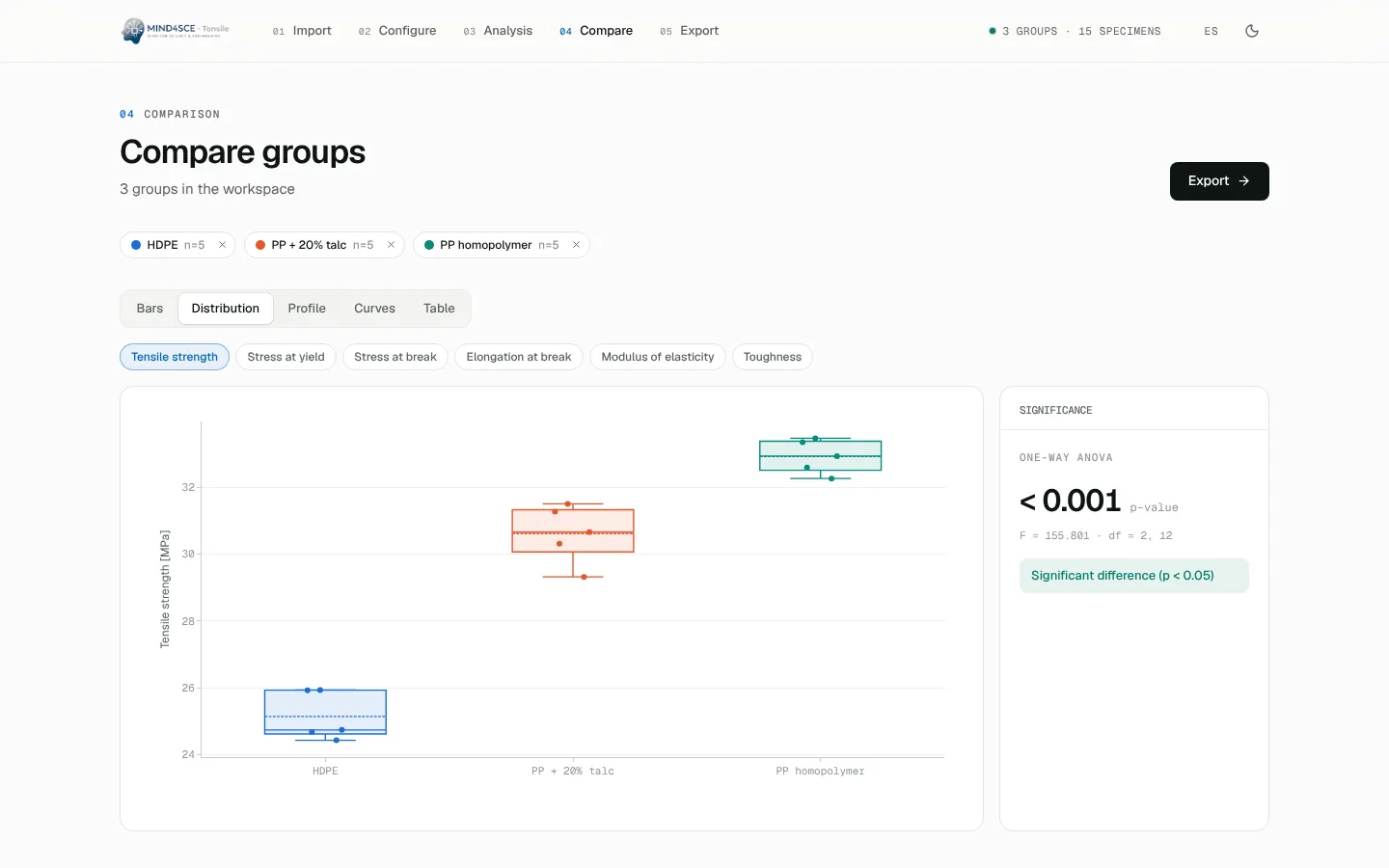The image size is (1389, 868).
Task: Remove the PP homopolymer group chip
Action: click(x=576, y=245)
